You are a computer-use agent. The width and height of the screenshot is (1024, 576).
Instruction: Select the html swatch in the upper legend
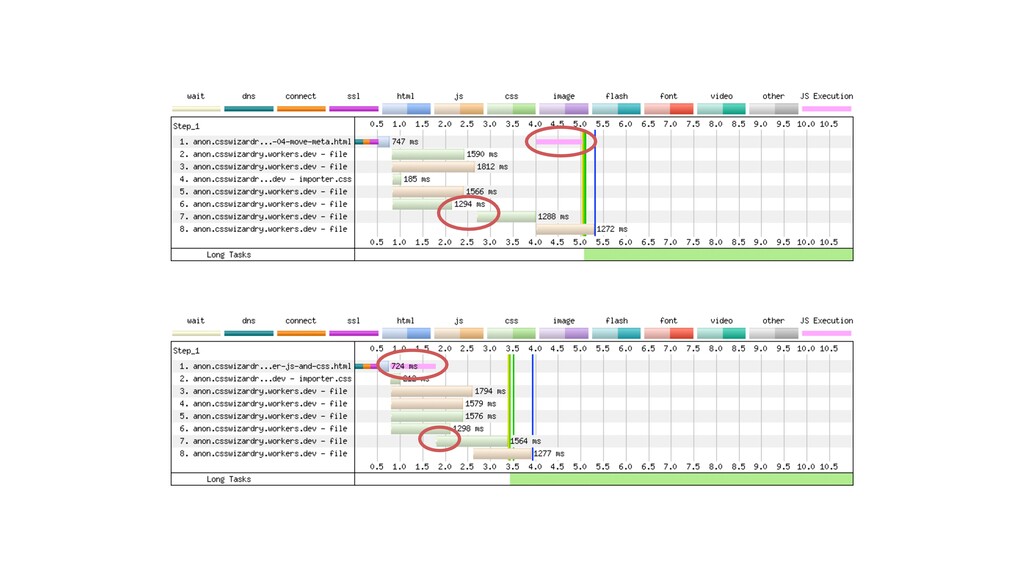[406, 108]
